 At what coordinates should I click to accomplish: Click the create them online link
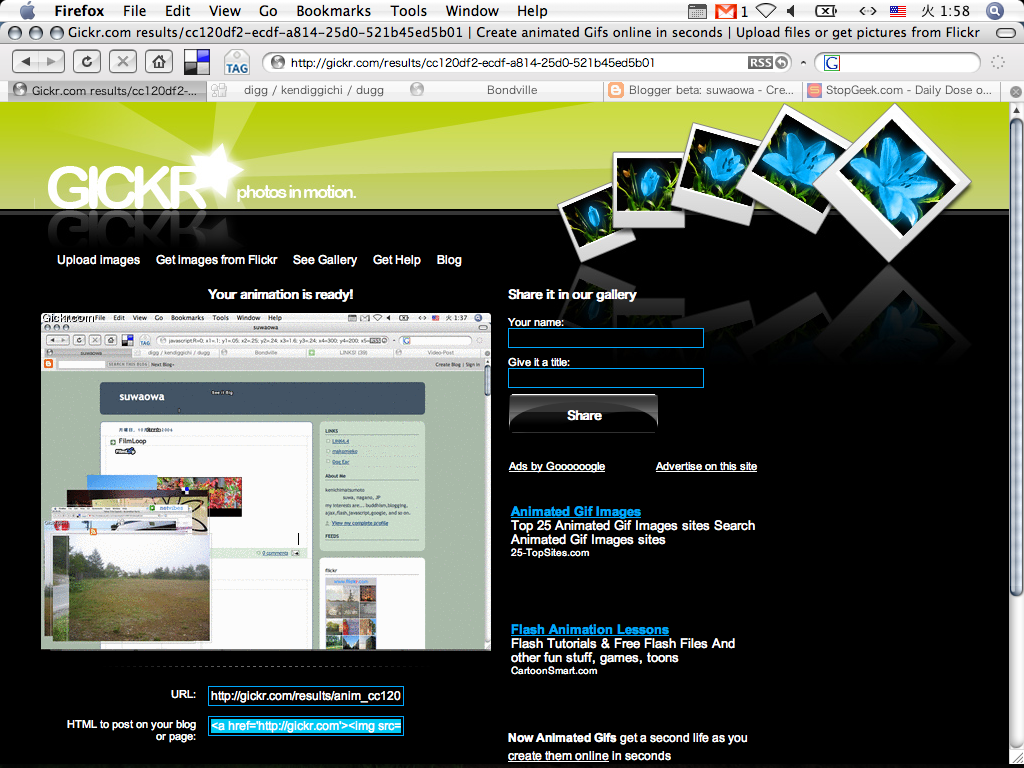click(x=558, y=756)
